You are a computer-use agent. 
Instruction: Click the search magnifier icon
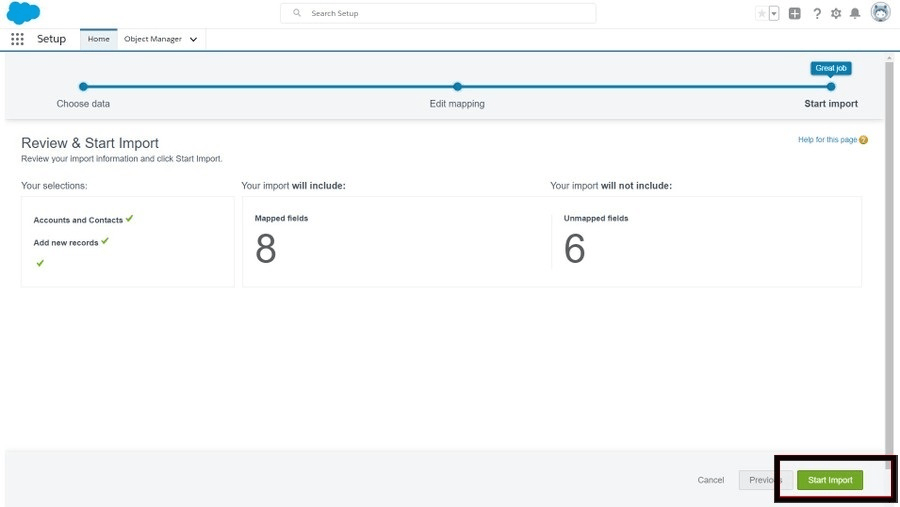(297, 13)
